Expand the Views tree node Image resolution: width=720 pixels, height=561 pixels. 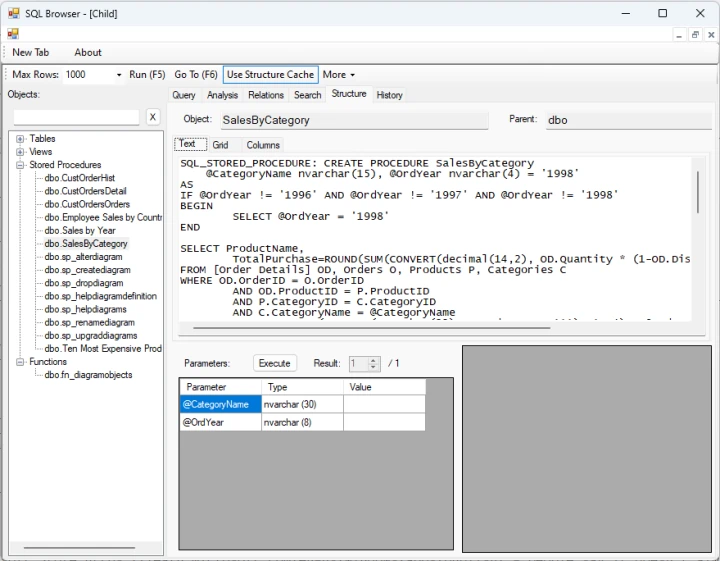point(20,151)
